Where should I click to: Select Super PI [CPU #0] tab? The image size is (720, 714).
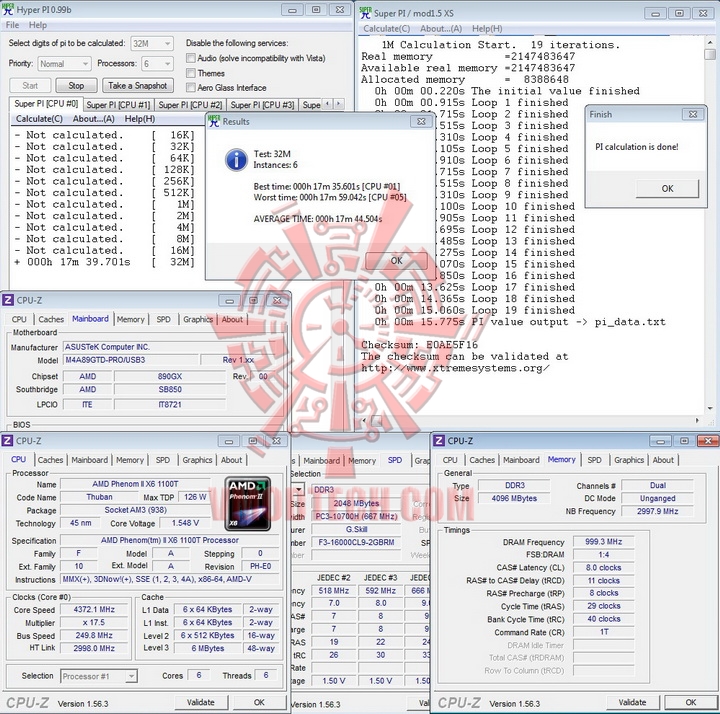point(46,104)
